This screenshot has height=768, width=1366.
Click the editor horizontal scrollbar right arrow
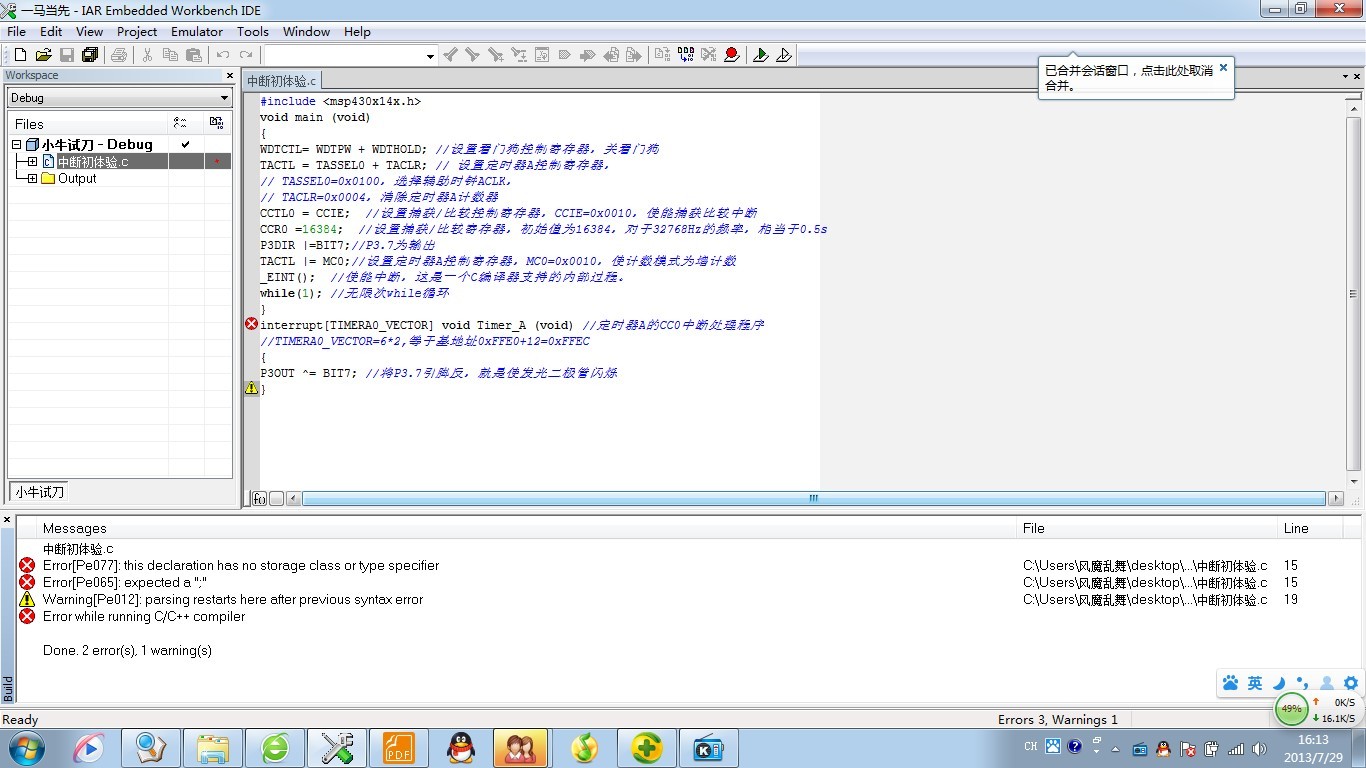(1336, 498)
